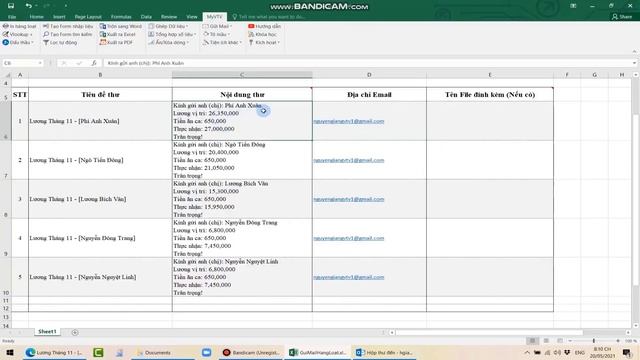
Task: Click the MyVTV ribbon tab
Action: [215, 17]
